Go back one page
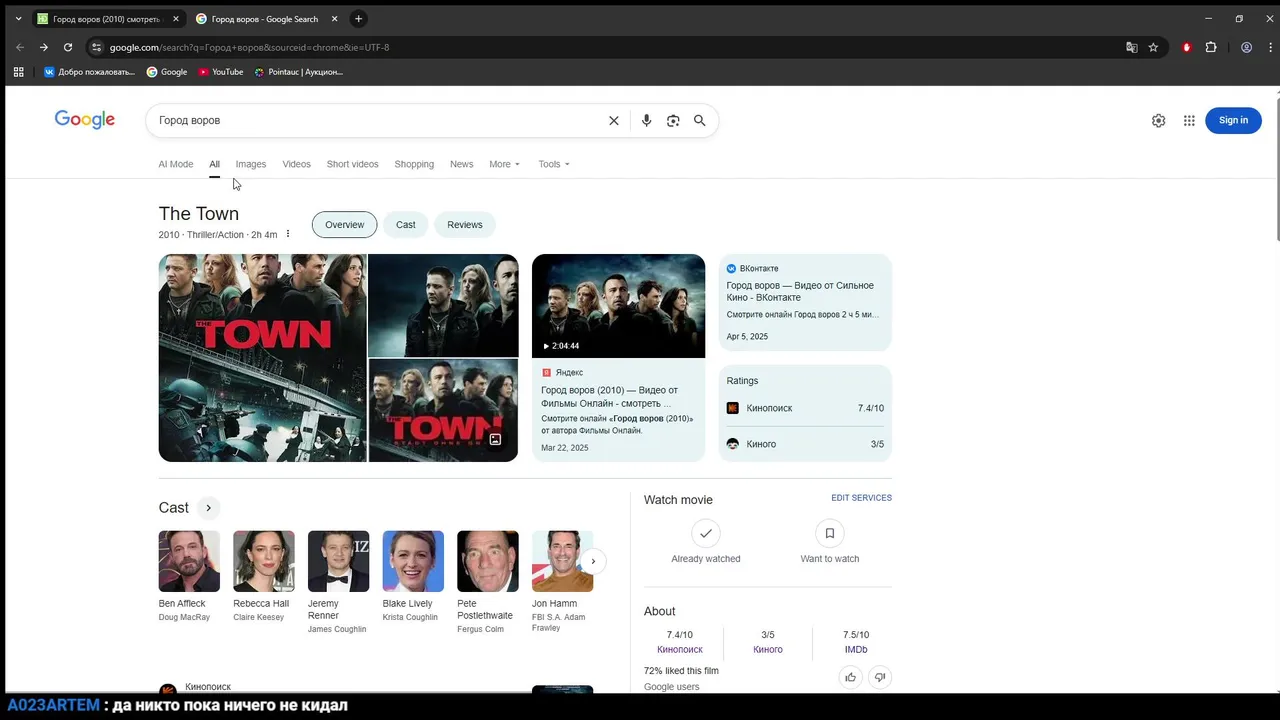The height and width of the screenshot is (720, 1280). click(x=20, y=47)
